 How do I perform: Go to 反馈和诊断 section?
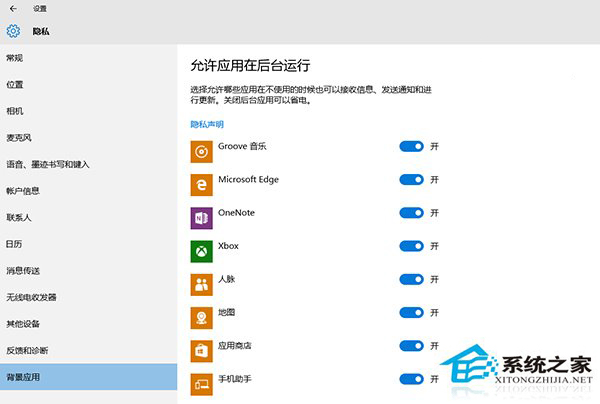click(x=88, y=350)
